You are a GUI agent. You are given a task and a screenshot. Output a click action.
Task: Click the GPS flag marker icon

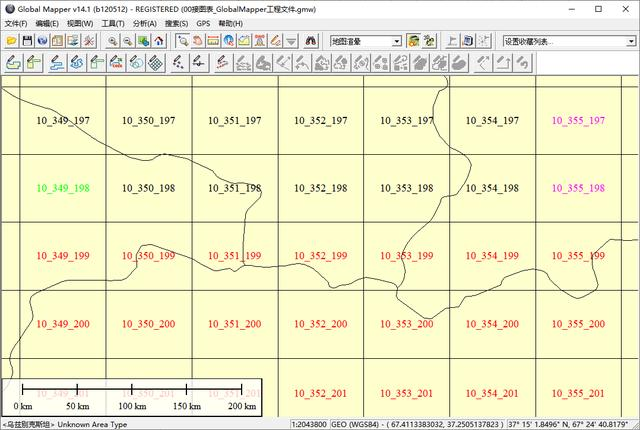[452, 41]
